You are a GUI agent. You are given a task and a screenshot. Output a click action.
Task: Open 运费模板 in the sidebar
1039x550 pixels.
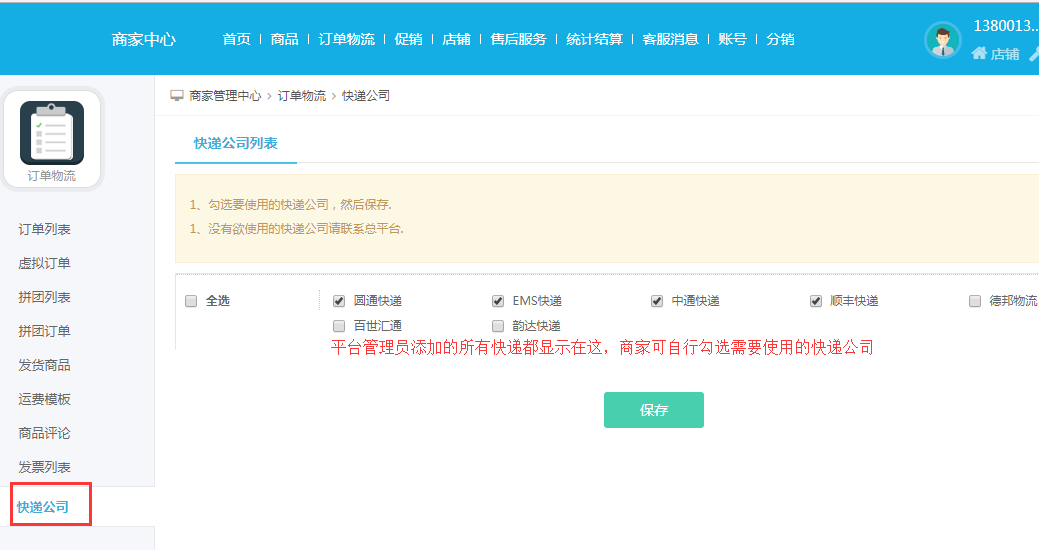[45, 400]
